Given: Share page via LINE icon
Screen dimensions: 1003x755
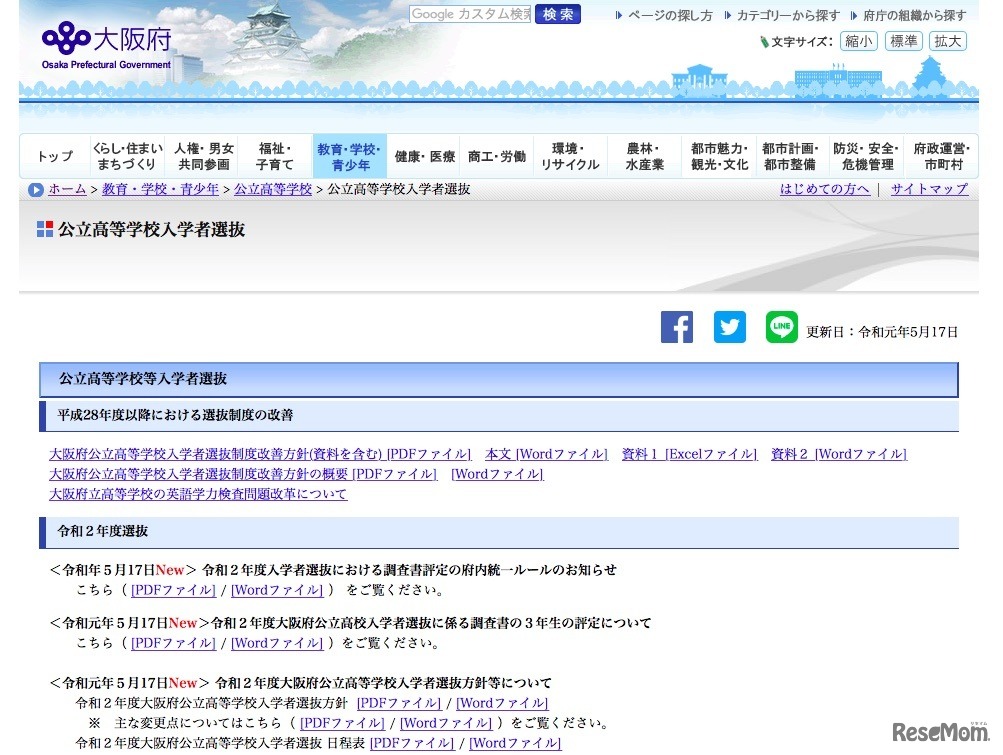Looking at the screenshot, I should (x=782, y=328).
